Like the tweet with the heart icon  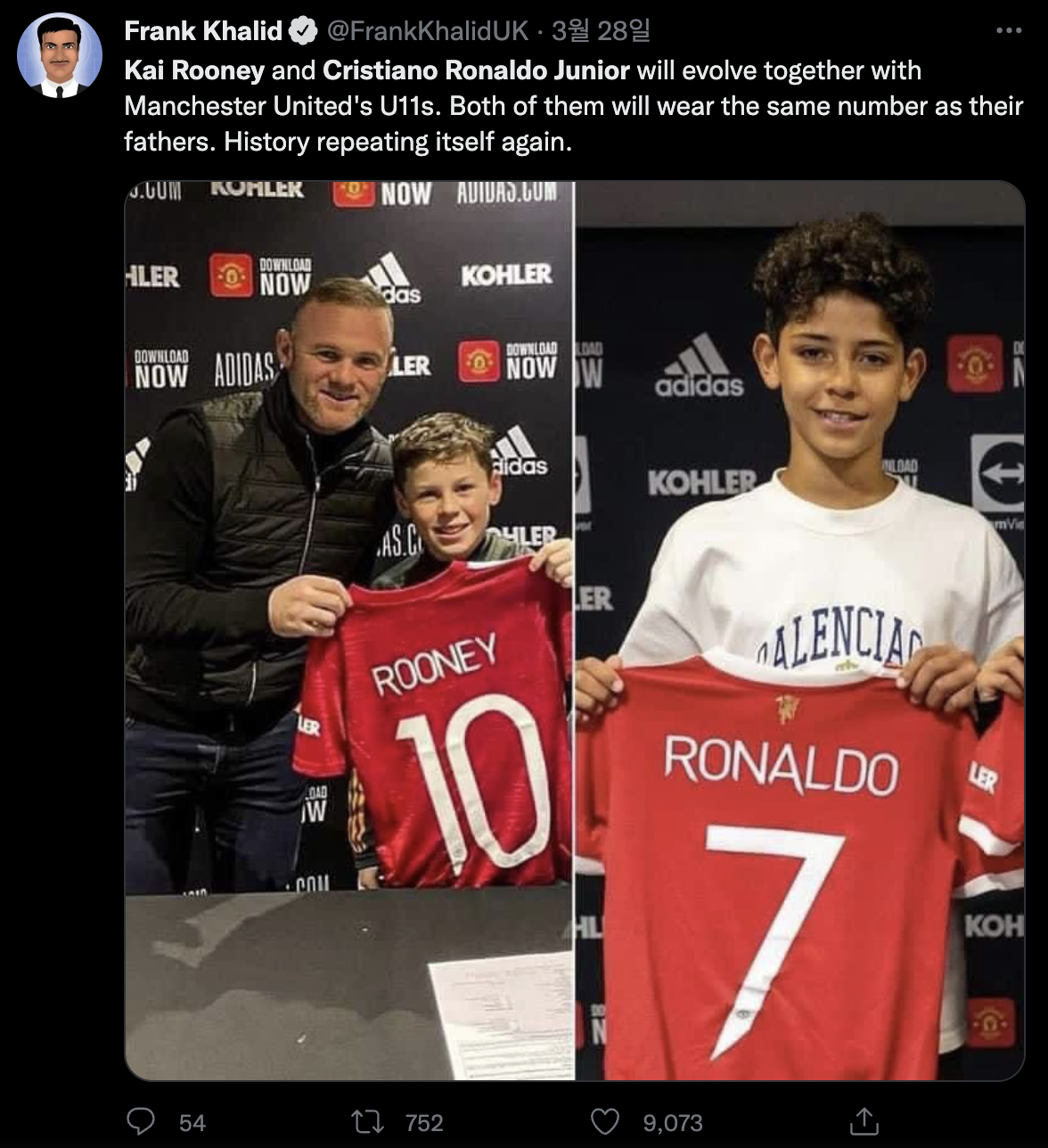coord(605,1121)
